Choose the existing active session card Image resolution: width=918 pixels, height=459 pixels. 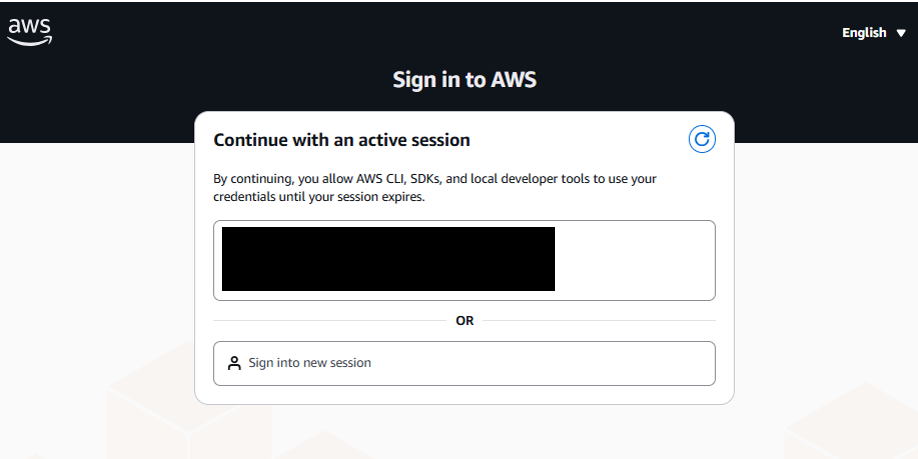(x=464, y=260)
